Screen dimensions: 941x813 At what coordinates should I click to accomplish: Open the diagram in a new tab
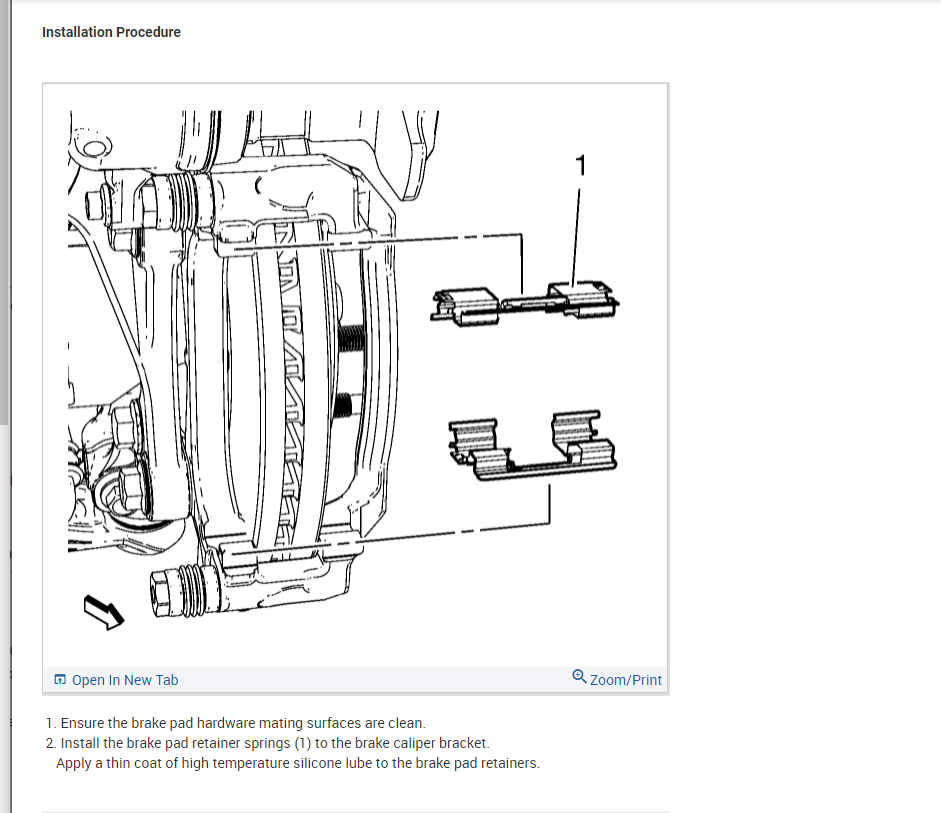(125, 680)
